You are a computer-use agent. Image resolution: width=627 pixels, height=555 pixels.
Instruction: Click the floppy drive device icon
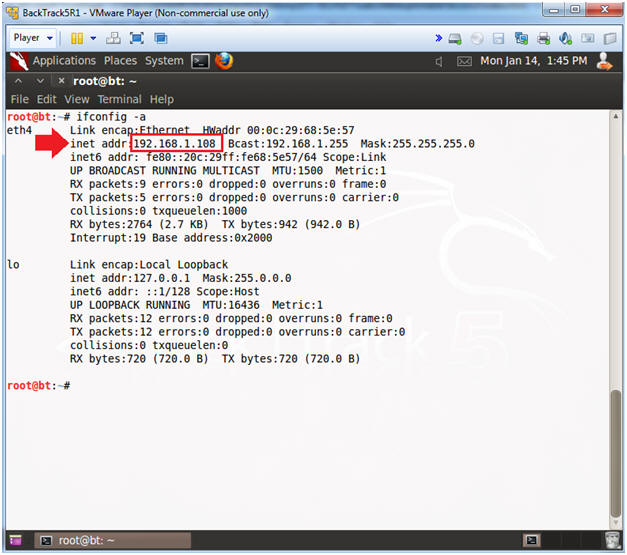pos(498,39)
